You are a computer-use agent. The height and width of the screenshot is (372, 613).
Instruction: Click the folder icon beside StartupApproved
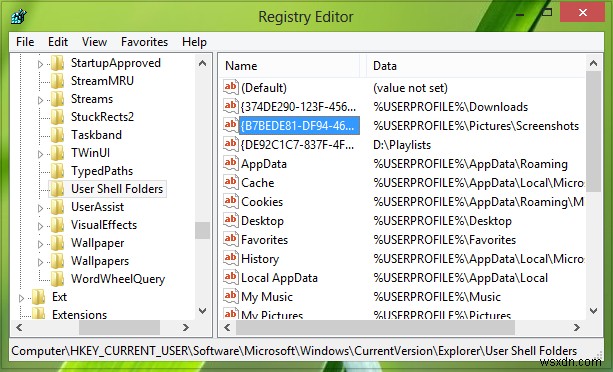pos(57,63)
